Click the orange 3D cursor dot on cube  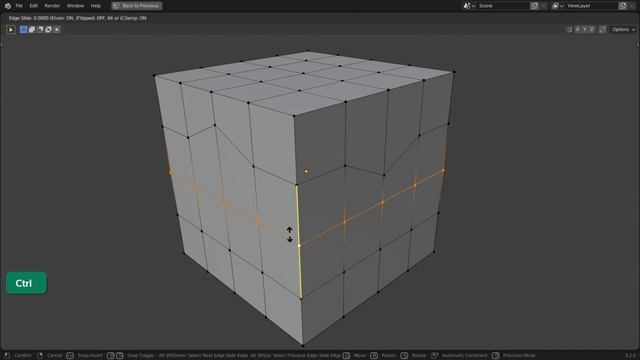tap(306, 171)
